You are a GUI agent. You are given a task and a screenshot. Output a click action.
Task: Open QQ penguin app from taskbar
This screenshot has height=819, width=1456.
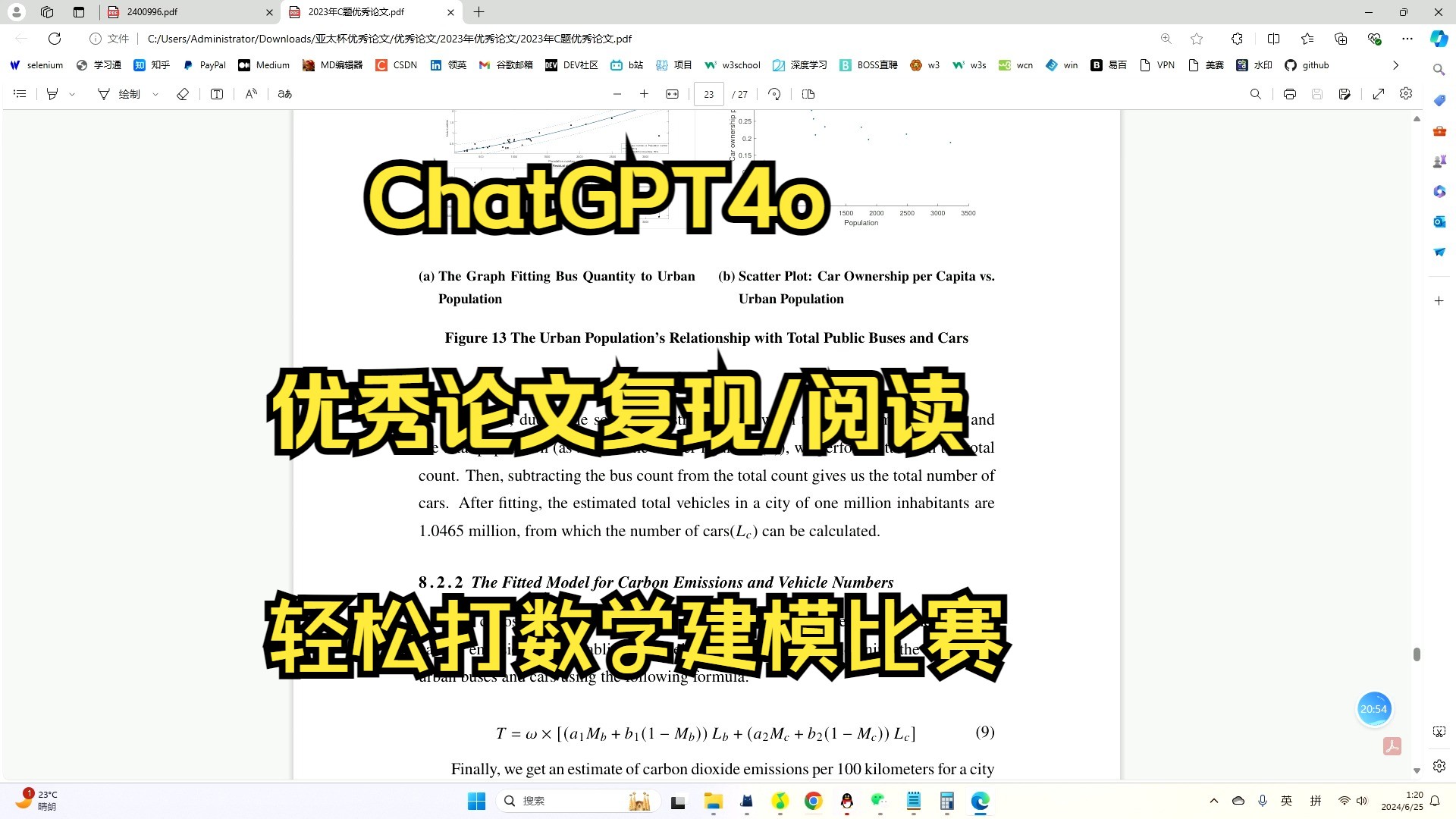pos(847,801)
